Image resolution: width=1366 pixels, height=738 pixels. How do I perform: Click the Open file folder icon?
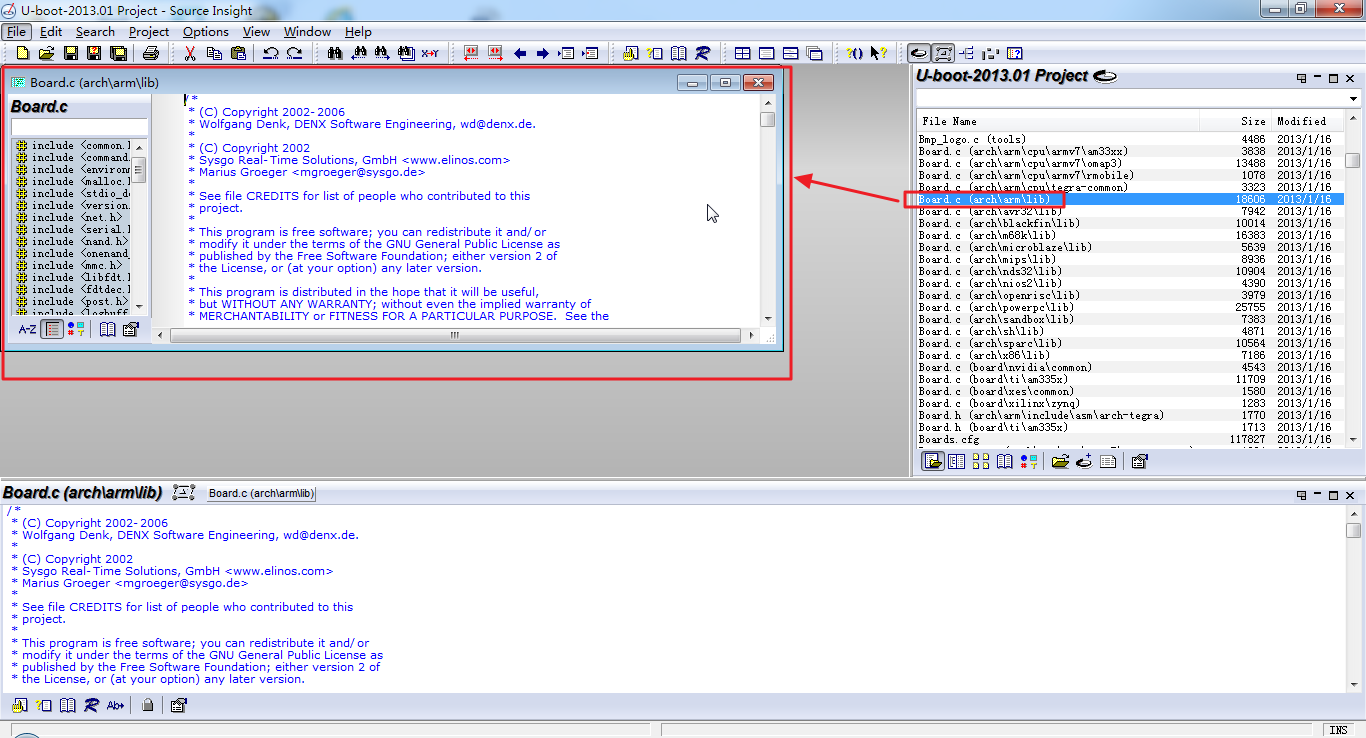[x=46, y=53]
